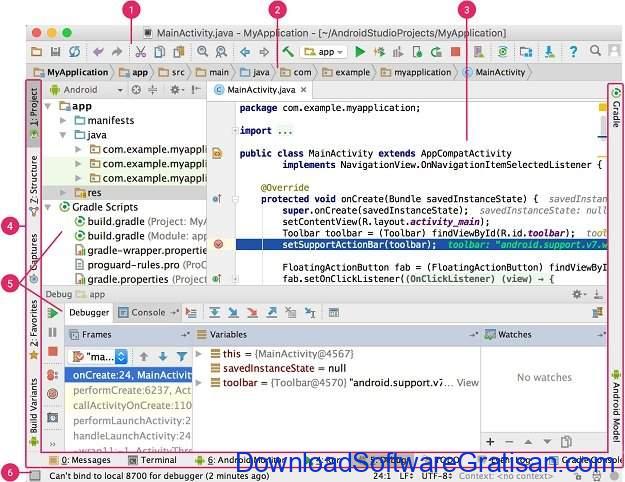
Task: Click the Help question mark icon
Action: (573, 51)
